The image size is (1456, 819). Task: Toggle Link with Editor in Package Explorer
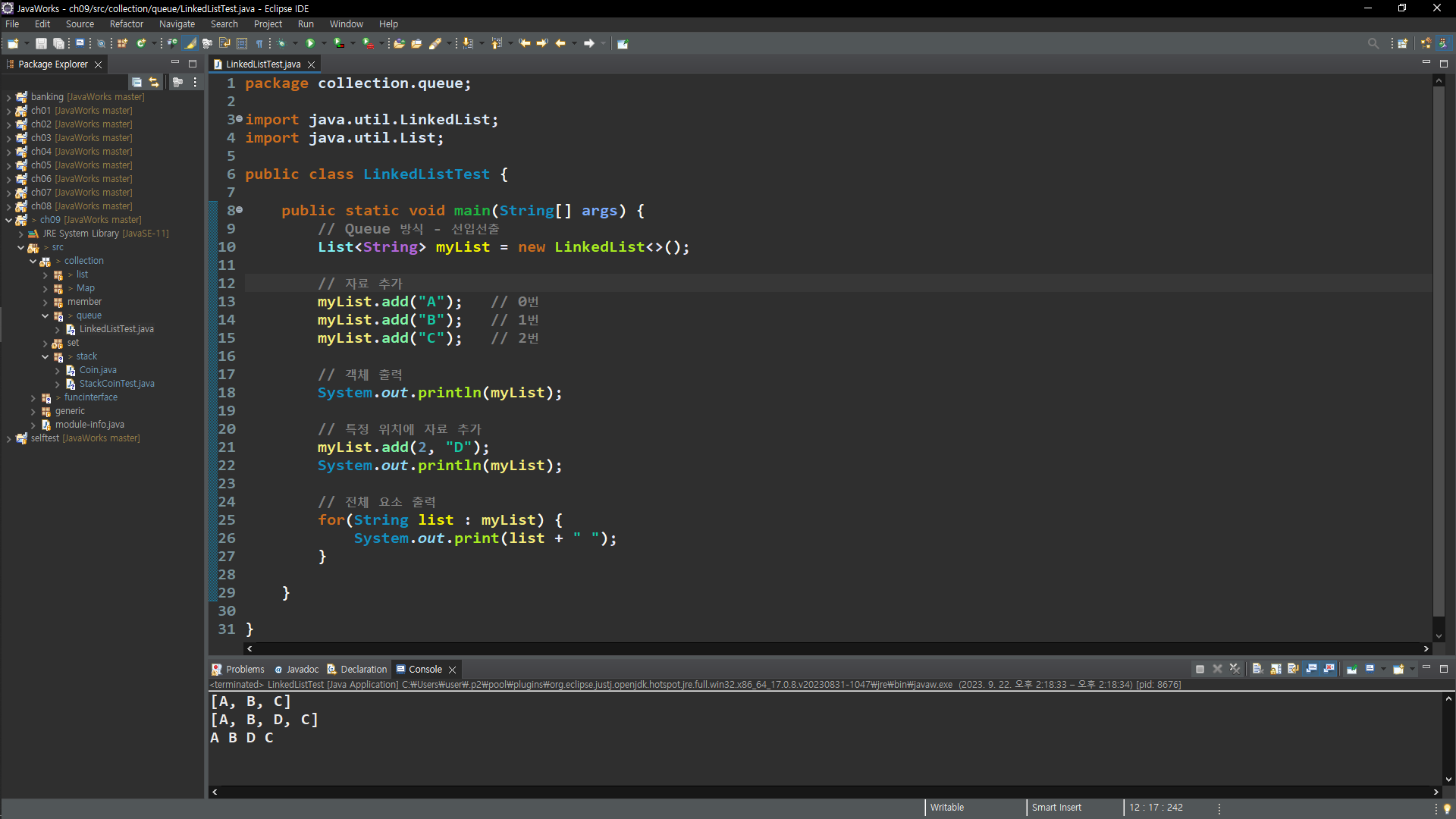154,82
